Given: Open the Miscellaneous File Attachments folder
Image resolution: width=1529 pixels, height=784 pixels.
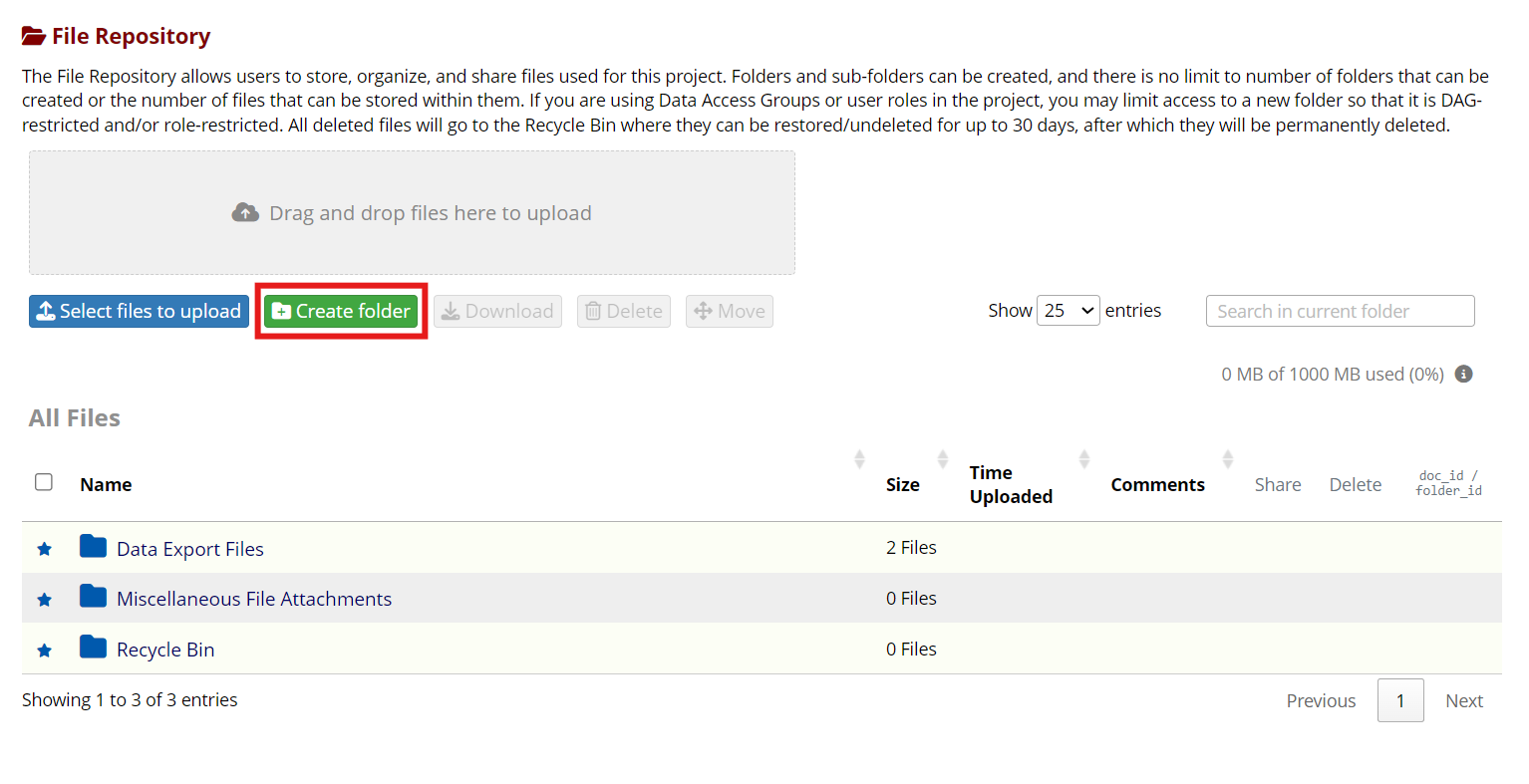Looking at the screenshot, I should click(x=253, y=598).
